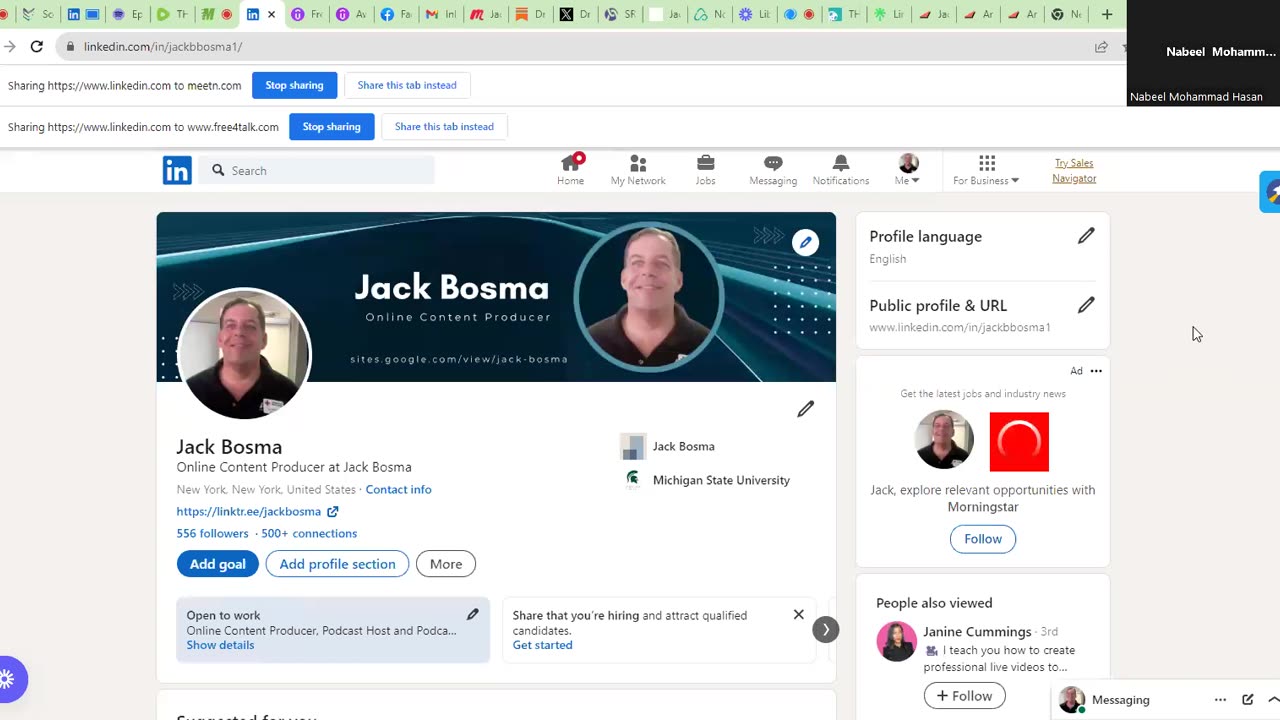Click the Morningstar red logo
Image resolution: width=1280 pixels, height=720 pixels.
1019,441
